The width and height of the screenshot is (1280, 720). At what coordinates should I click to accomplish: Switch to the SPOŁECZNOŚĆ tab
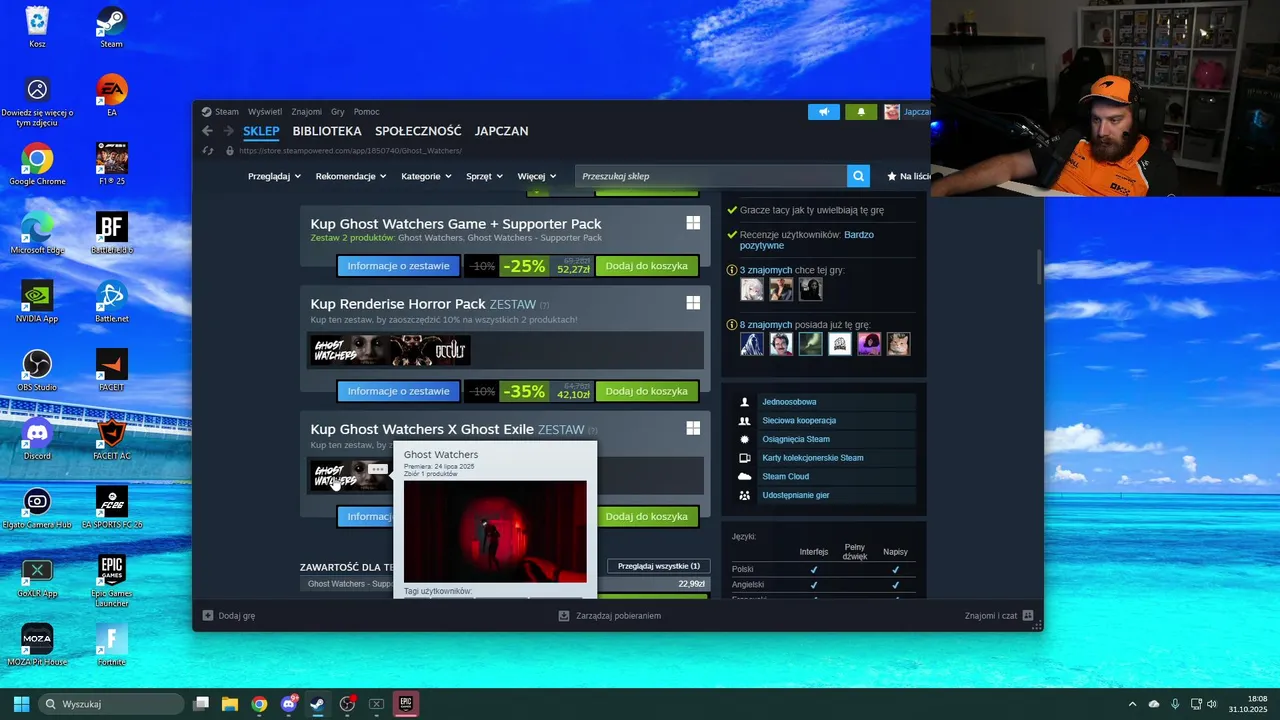(418, 131)
